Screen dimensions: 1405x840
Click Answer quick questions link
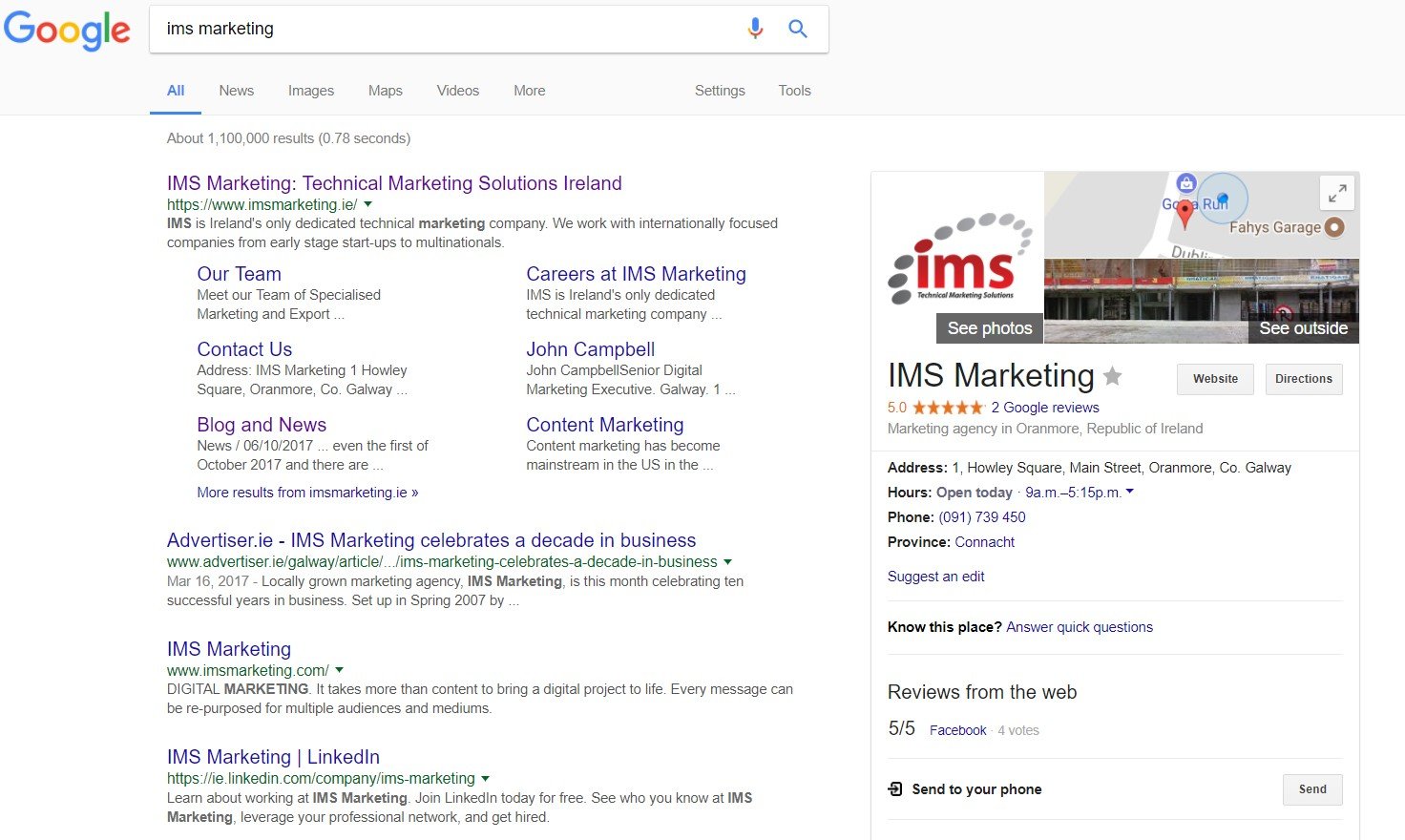pos(1080,627)
